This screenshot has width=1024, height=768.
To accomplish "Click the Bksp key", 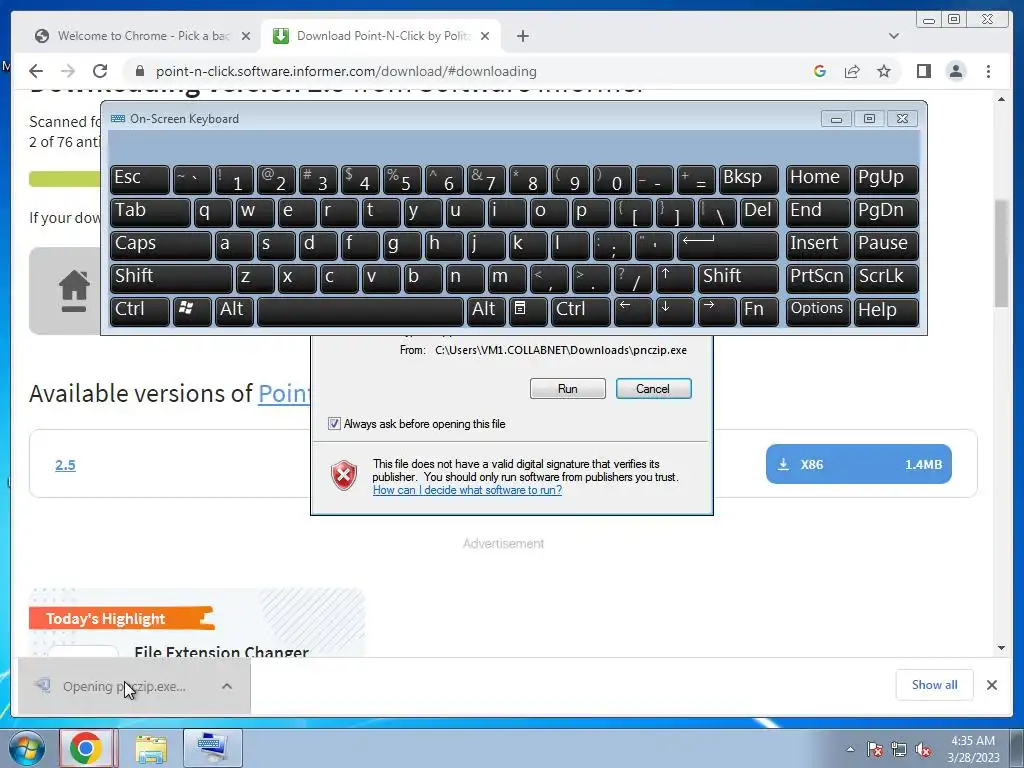I will click(x=748, y=179).
